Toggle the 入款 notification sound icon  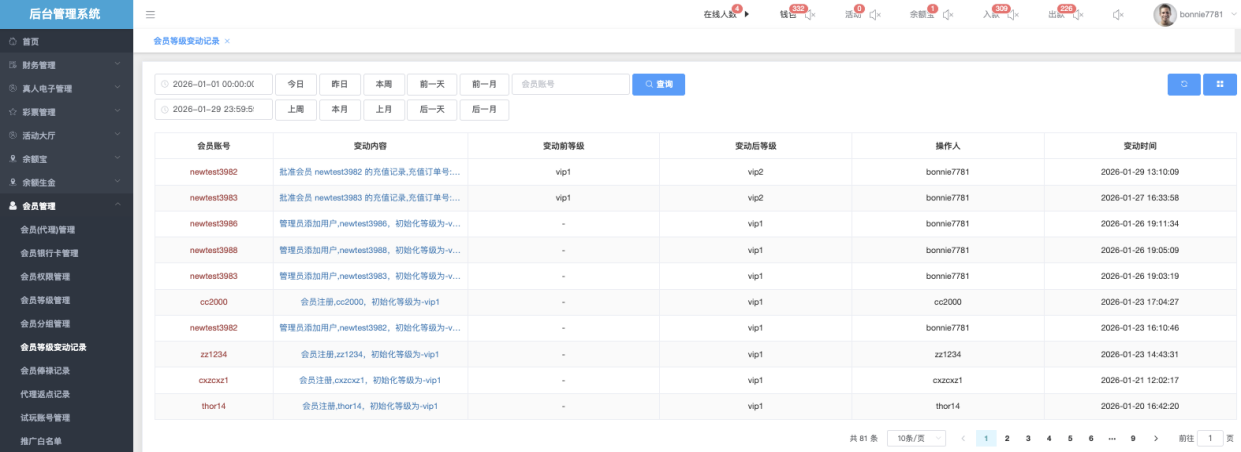pos(1015,15)
